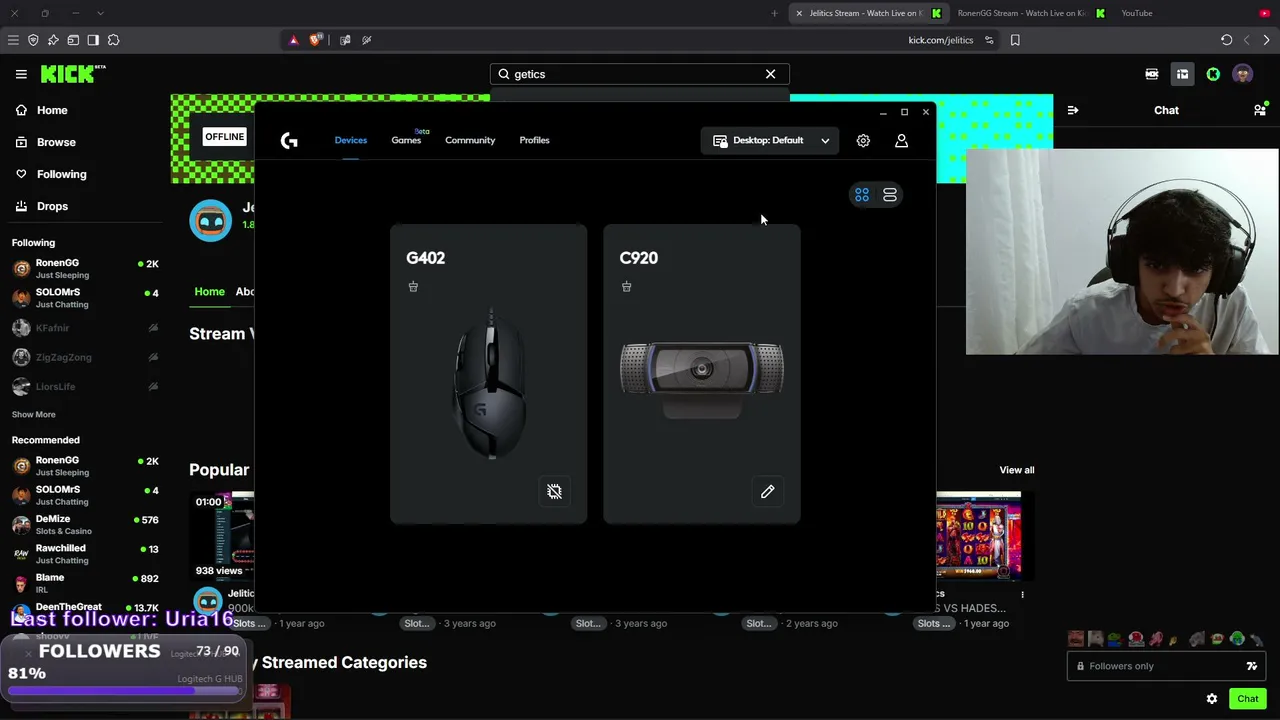Click the small icon under the G402 name

pos(413,287)
